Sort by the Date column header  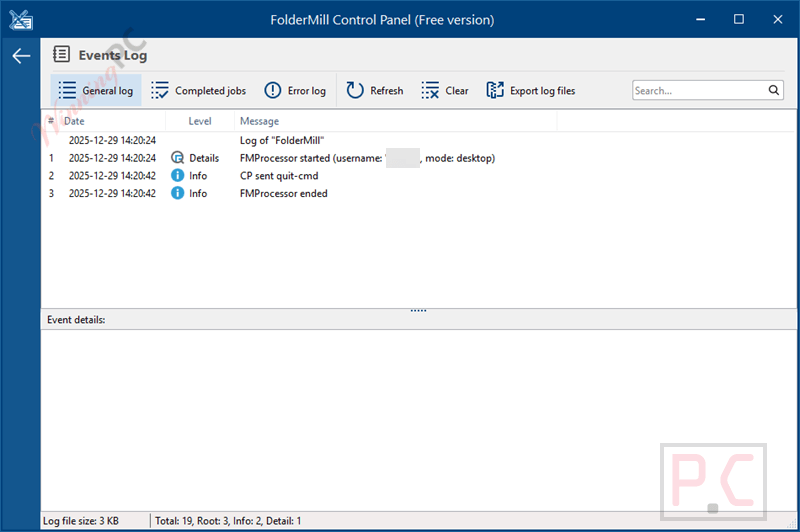(x=74, y=121)
